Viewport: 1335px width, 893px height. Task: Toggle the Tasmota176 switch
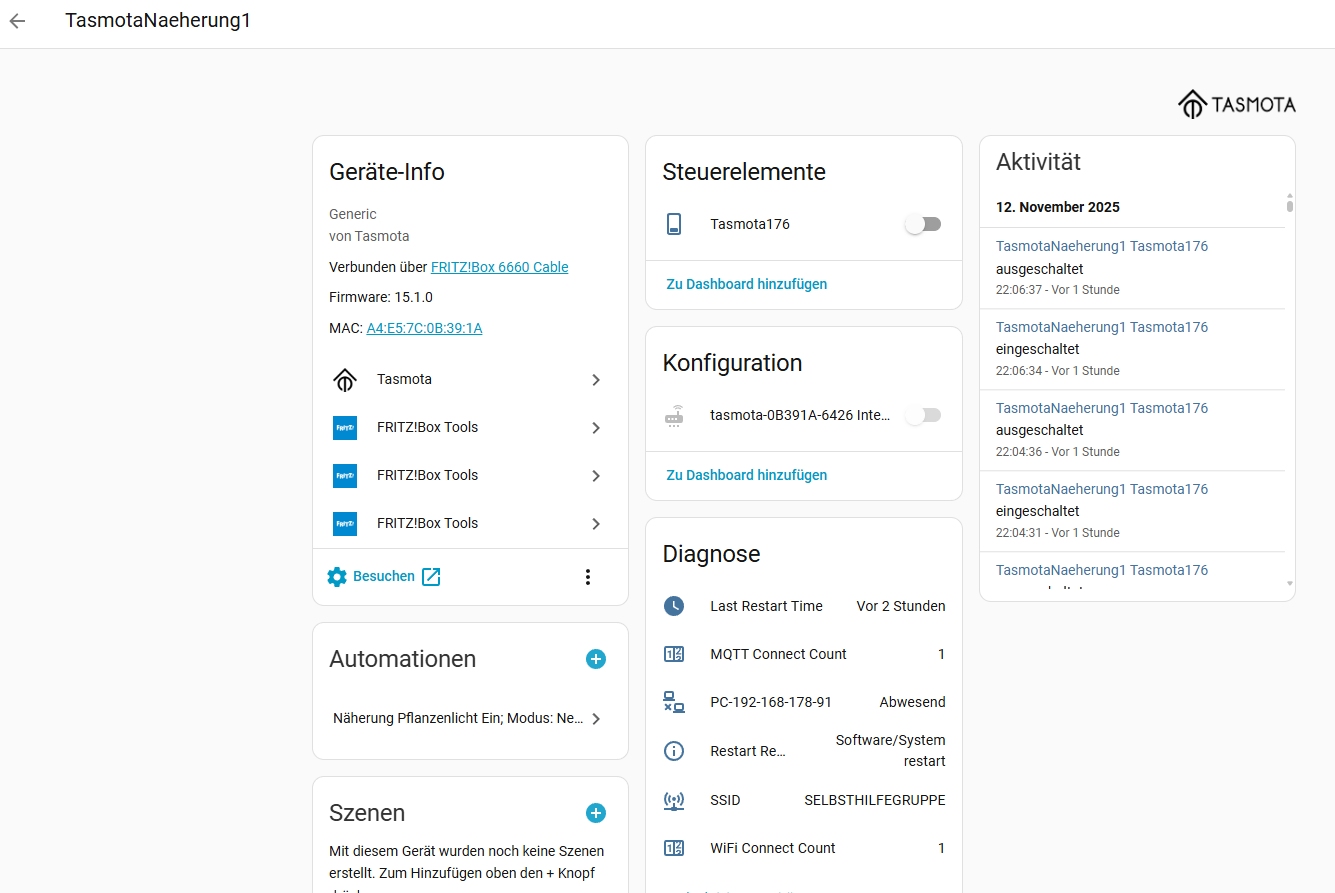[922, 225]
